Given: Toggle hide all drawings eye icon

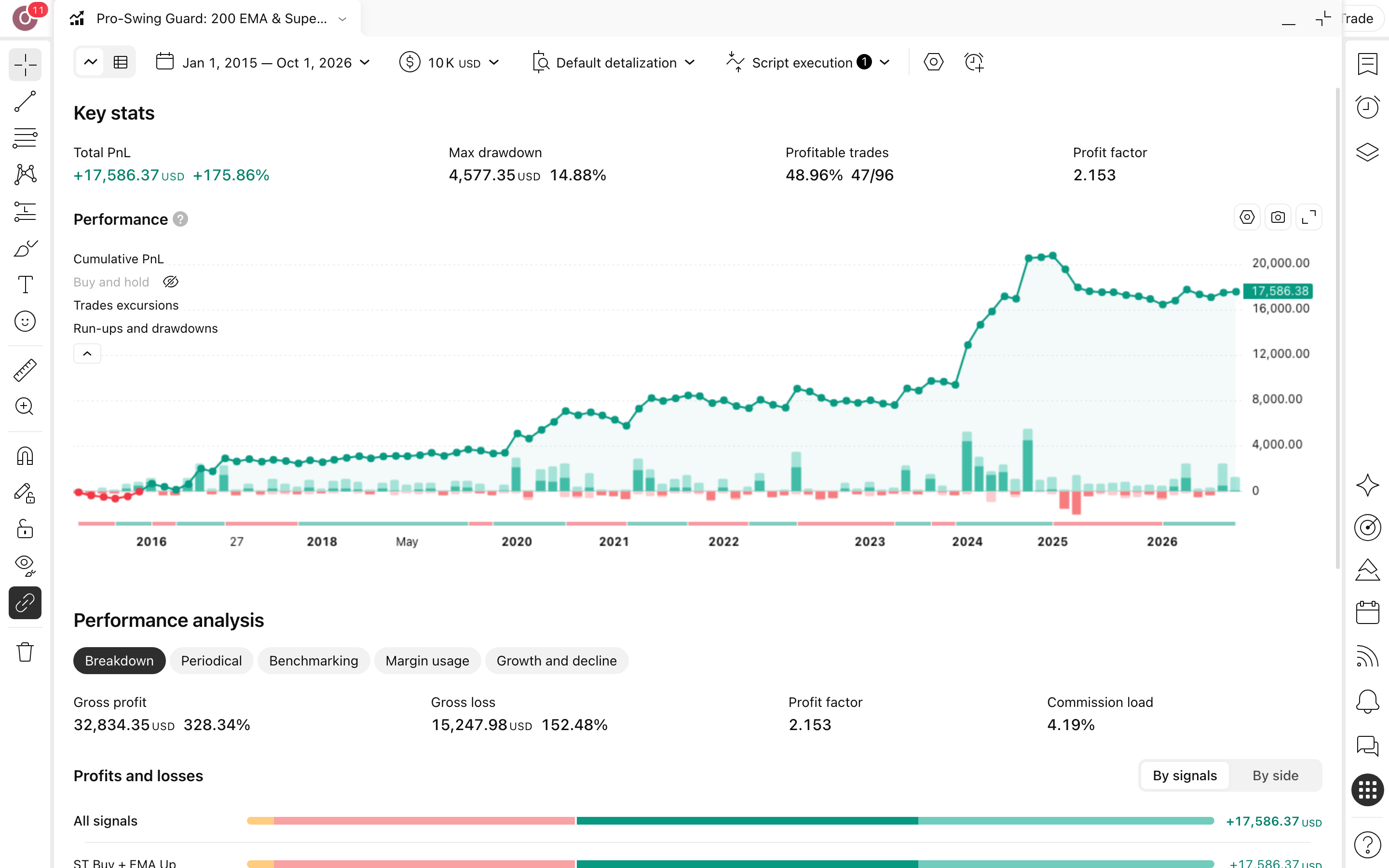Looking at the screenshot, I should tap(25, 566).
